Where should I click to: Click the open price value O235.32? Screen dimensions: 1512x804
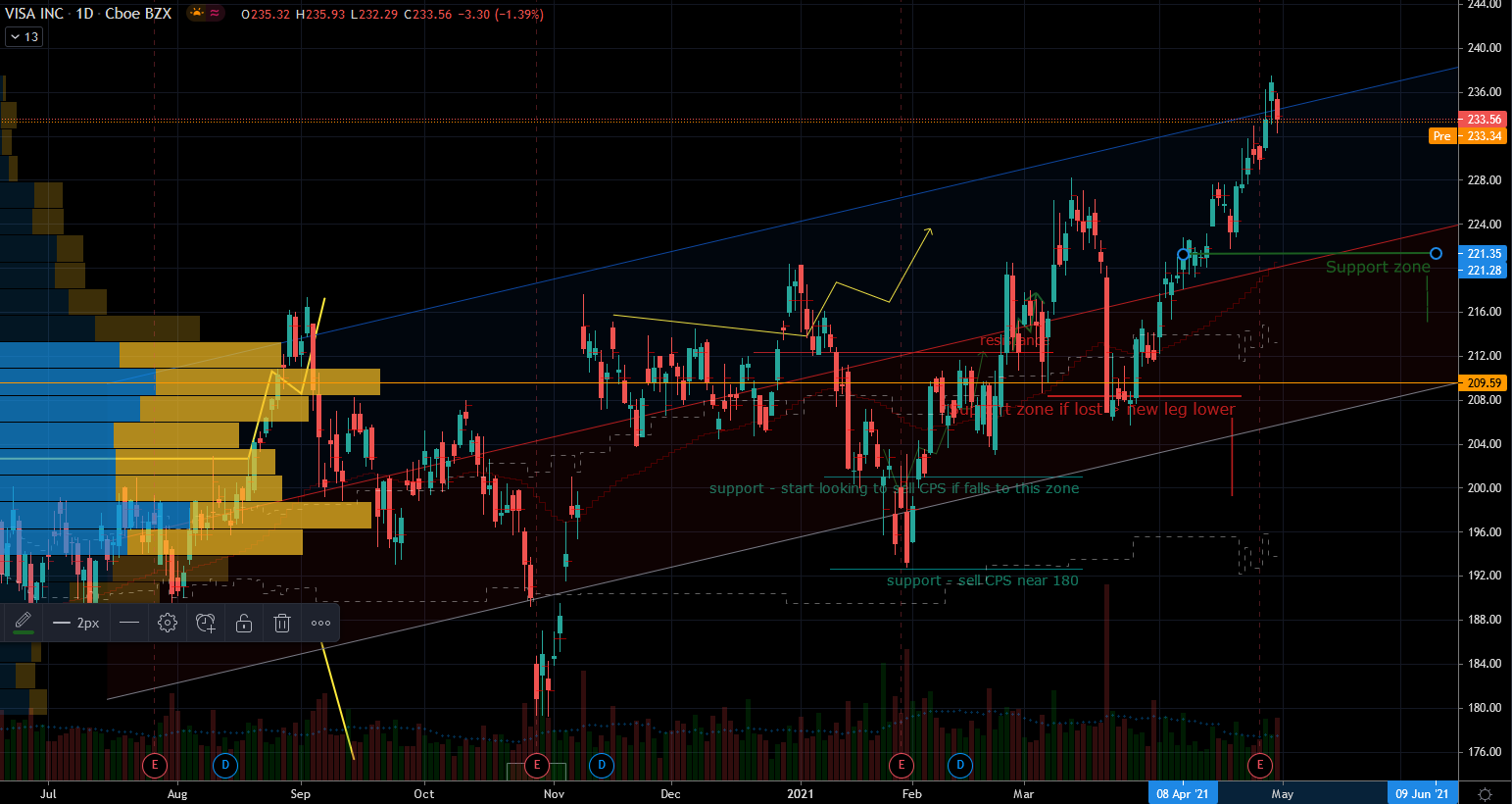266,15
